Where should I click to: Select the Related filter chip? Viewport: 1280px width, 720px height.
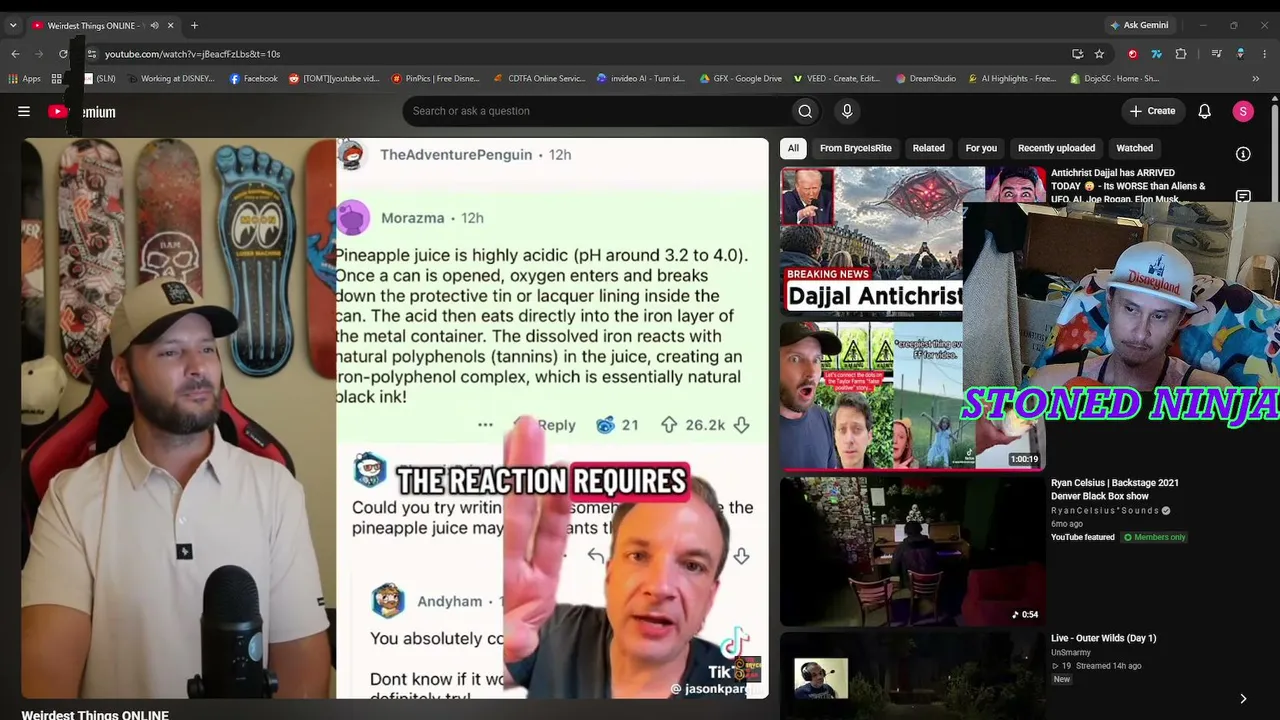pos(928,148)
